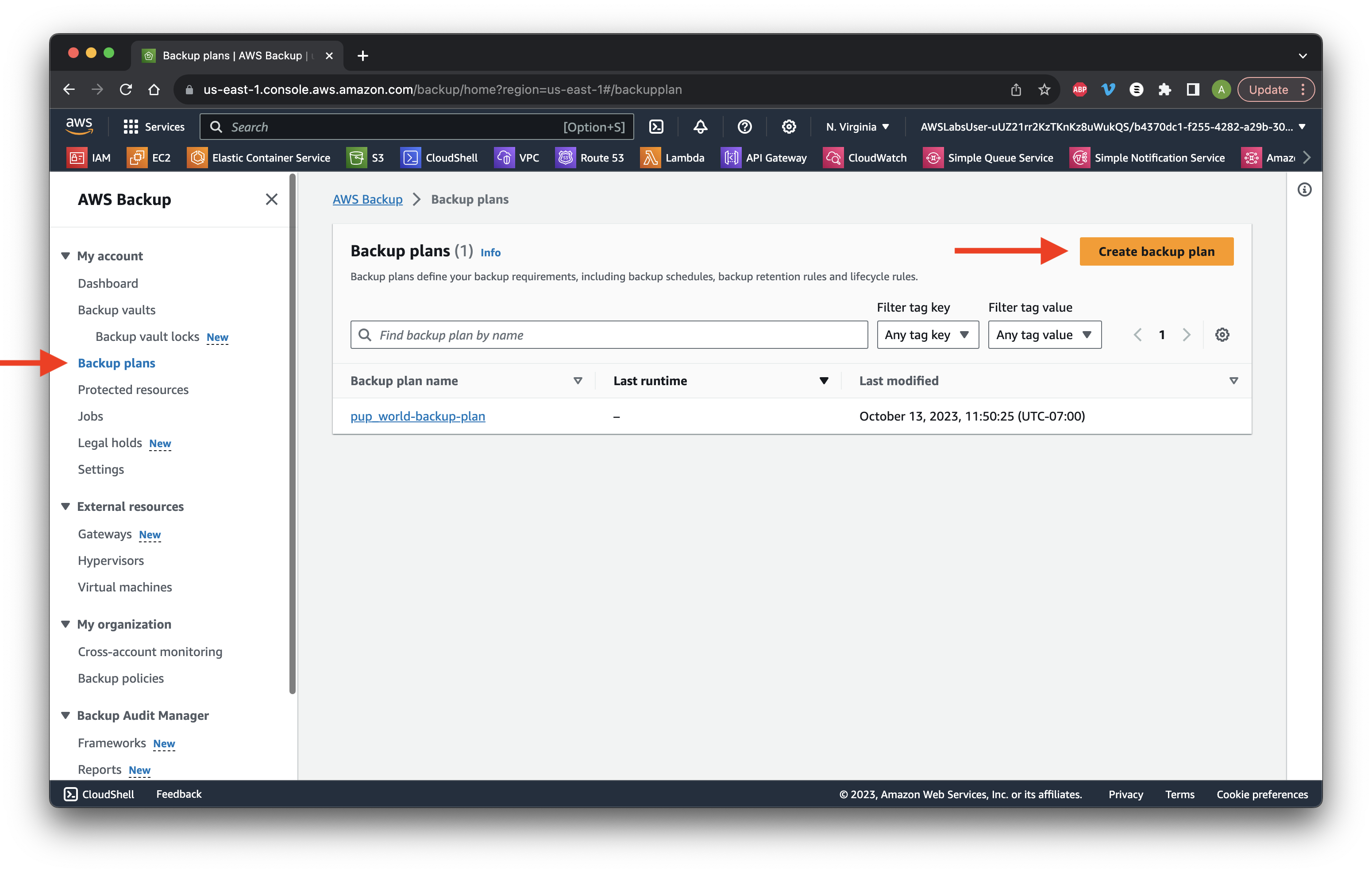Open the Backup plans Info link
The height and width of the screenshot is (873, 1372).
tap(490, 252)
